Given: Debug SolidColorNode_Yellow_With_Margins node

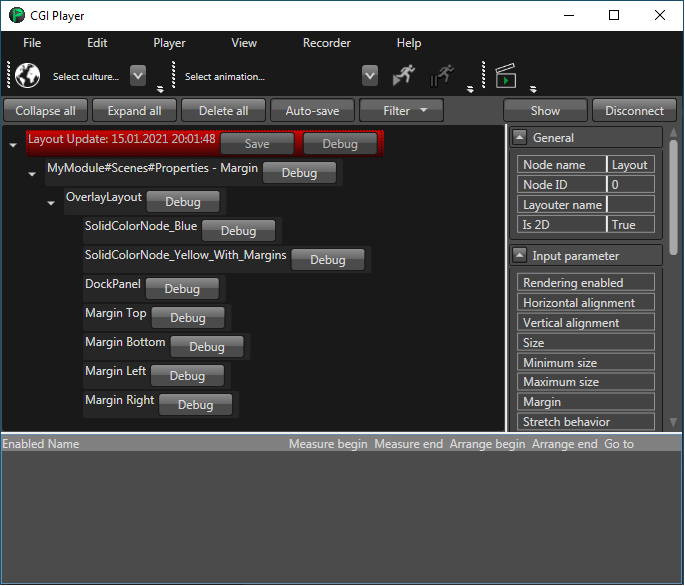Looking at the screenshot, I should click(x=328, y=260).
